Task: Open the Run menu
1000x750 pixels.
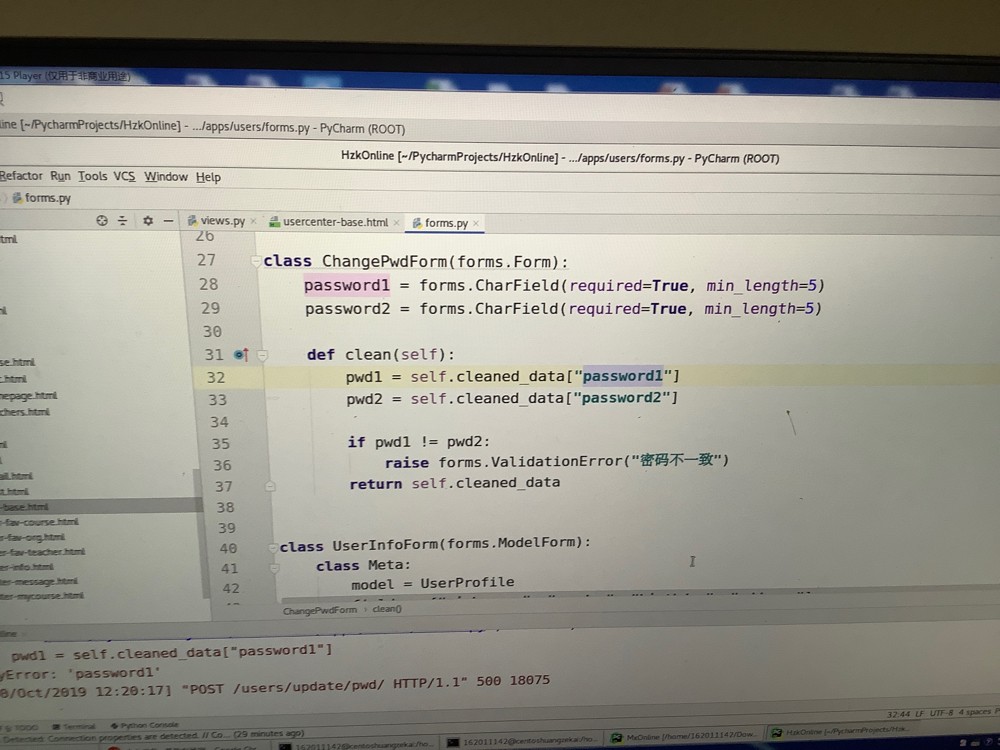Action: [x=61, y=176]
